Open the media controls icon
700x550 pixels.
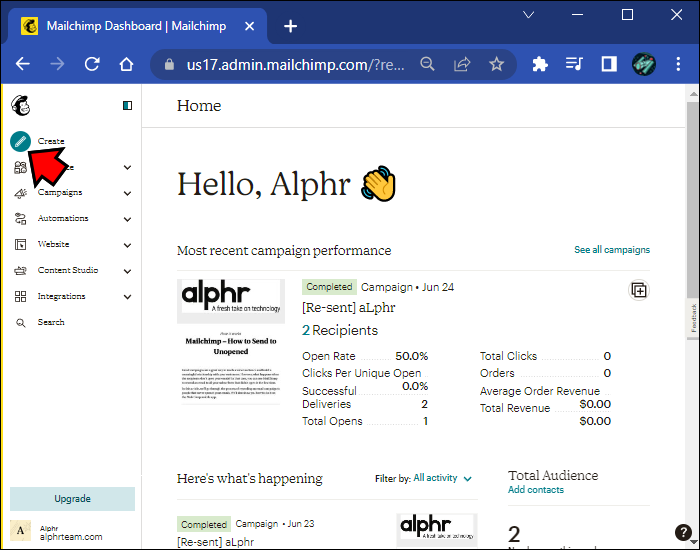(574, 64)
